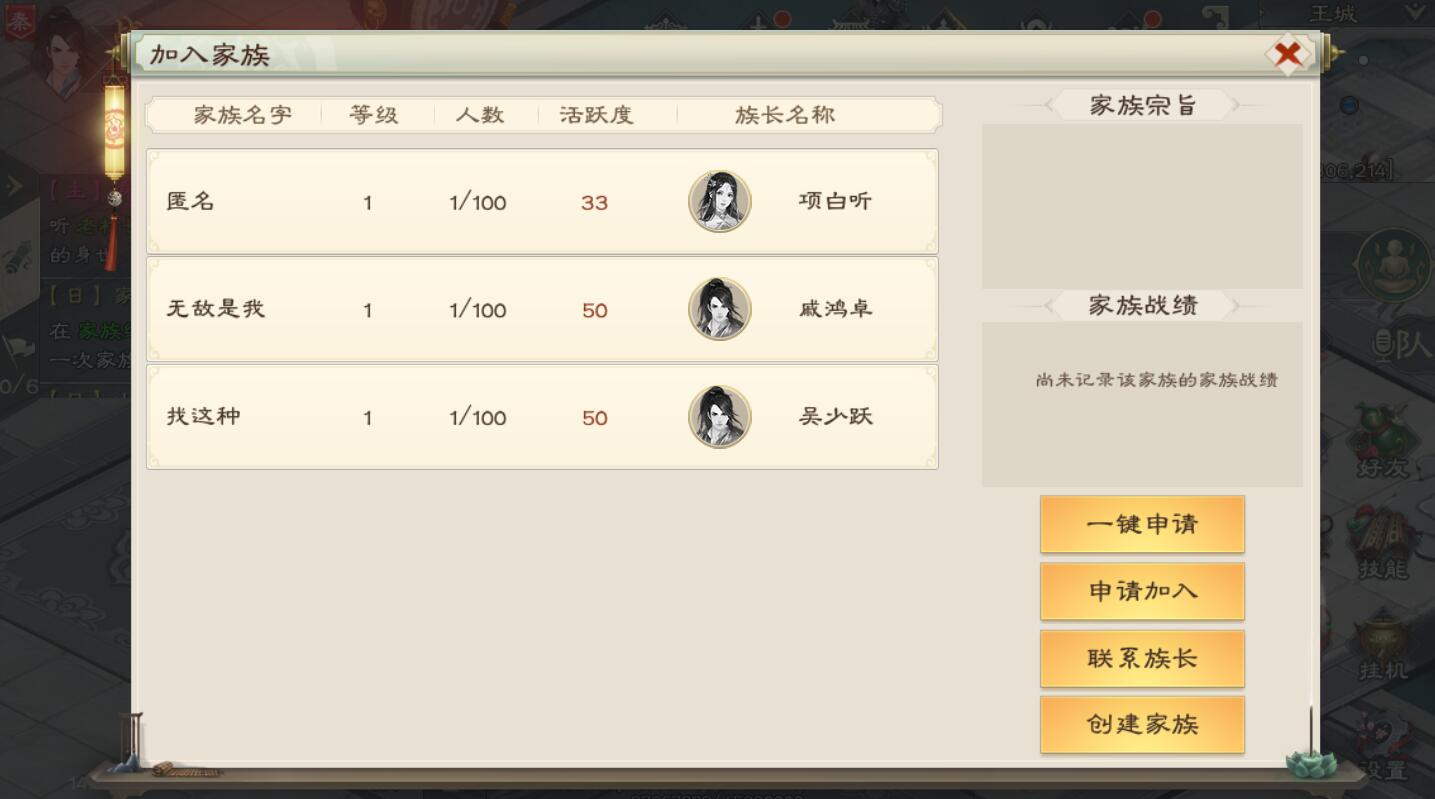Click the 创建家族 button
This screenshot has height=799, width=1435.
coord(1142,724)
